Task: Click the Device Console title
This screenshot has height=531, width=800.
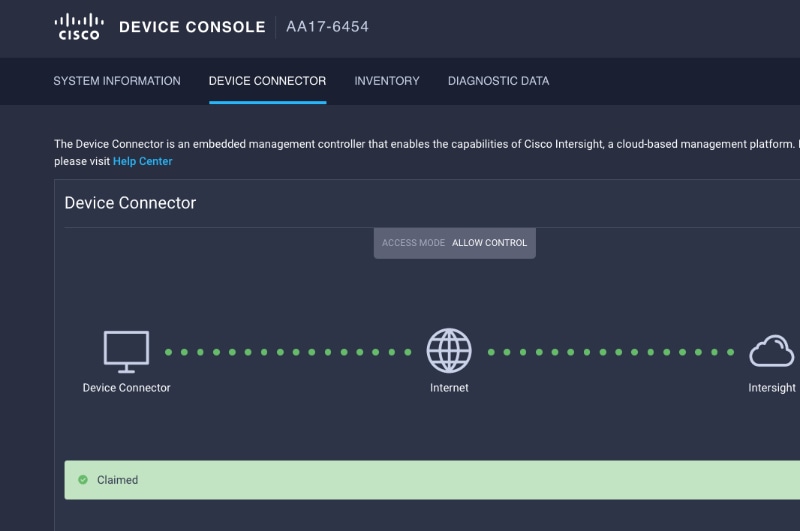Action: tap(192, 27)
